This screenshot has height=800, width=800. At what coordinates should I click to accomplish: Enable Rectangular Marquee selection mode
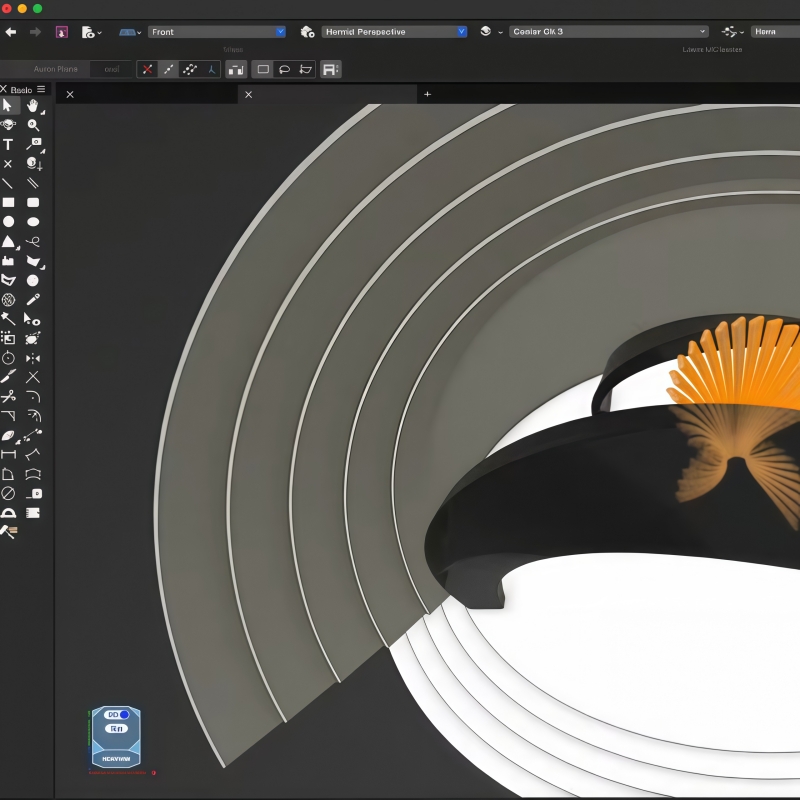[263, 69]
